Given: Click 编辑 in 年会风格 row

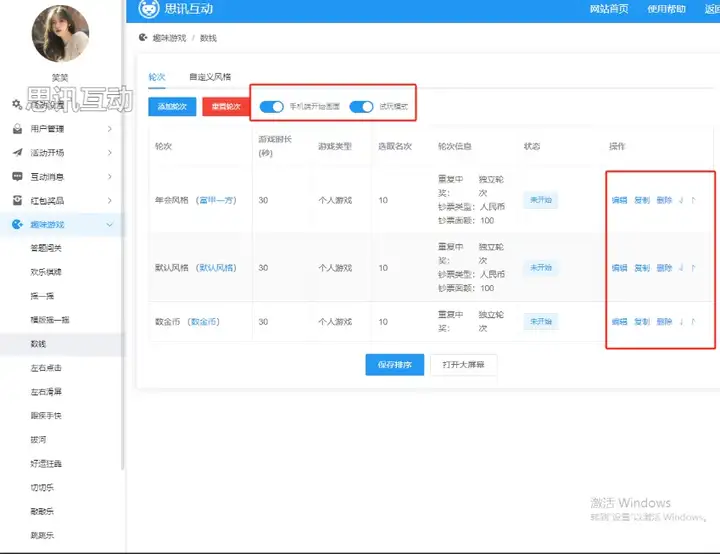Looking at the screenshot, I should [x=619, y=200].
